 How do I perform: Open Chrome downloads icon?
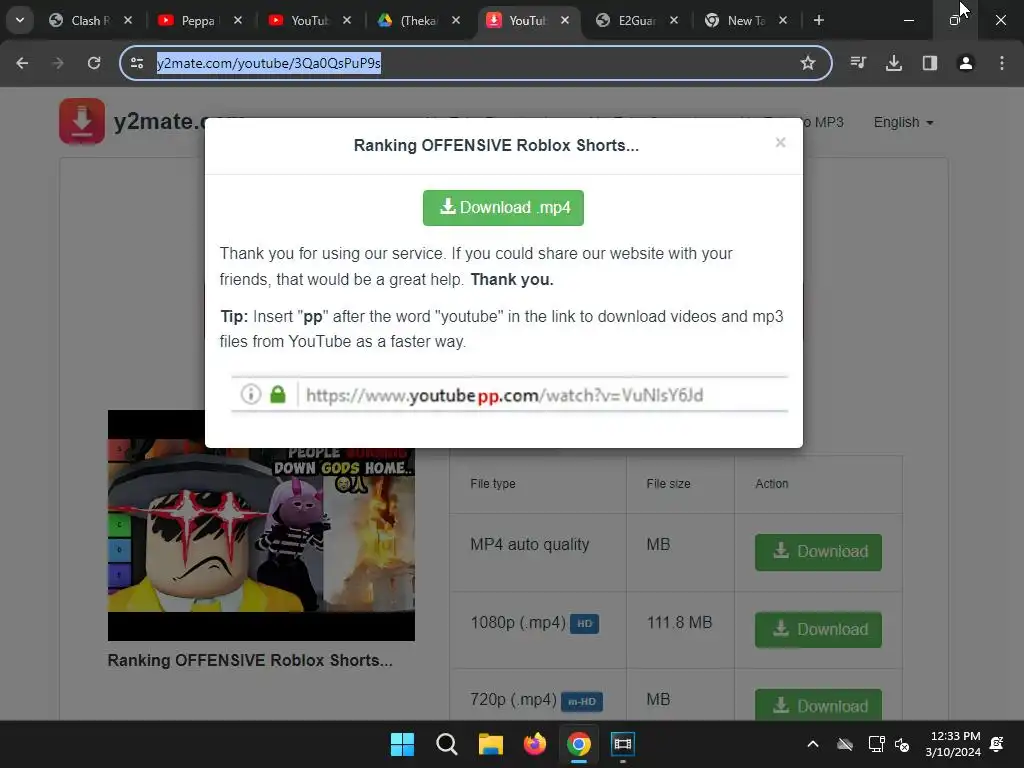(x=894, y=63)
